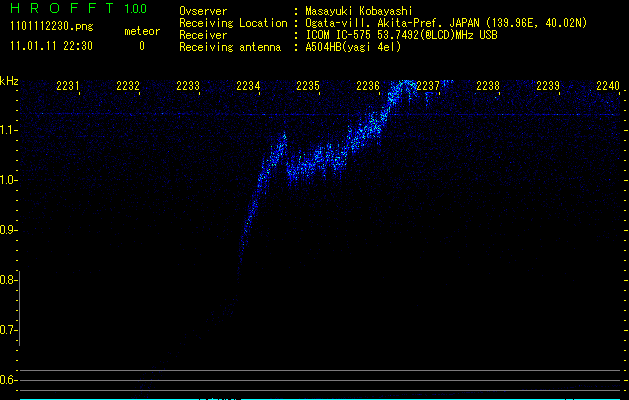This screenshot has width=629, height=400.
Task: Click the 1.1 kHz frequency label
Action: coord(8,130)
